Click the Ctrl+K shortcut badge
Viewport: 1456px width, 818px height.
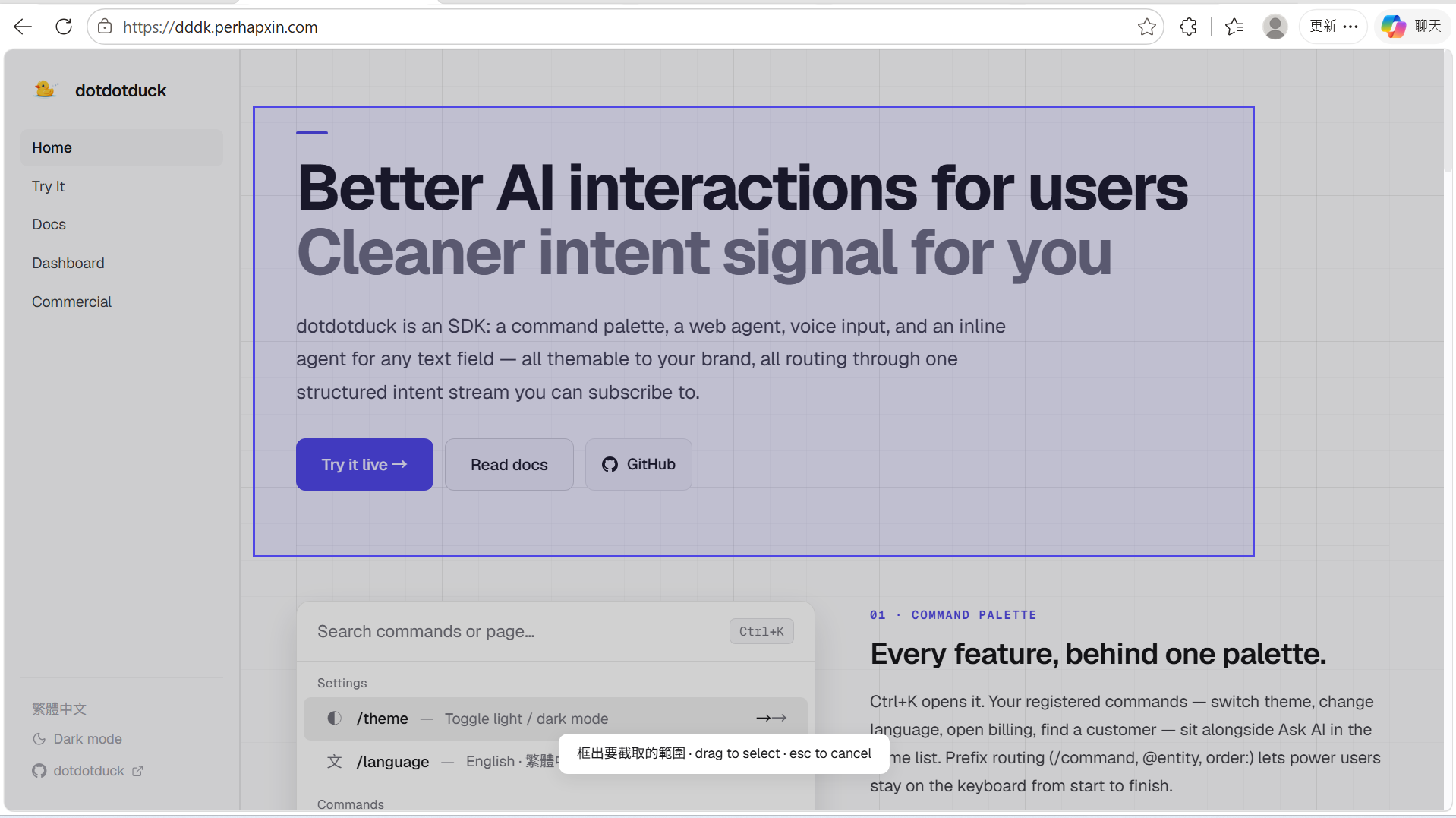[x=761, y=631]
